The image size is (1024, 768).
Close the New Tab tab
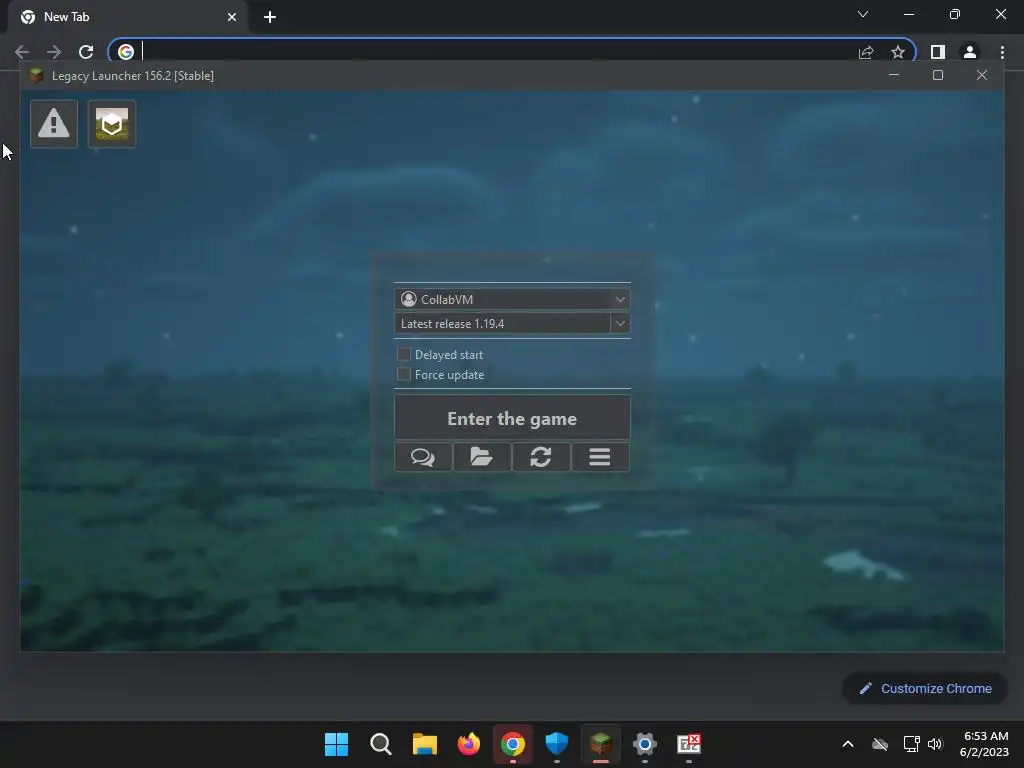232,17
